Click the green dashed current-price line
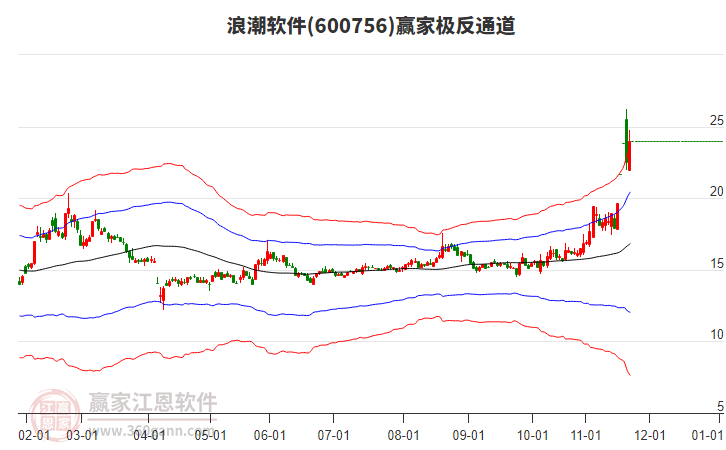 (x=676, y=142)
